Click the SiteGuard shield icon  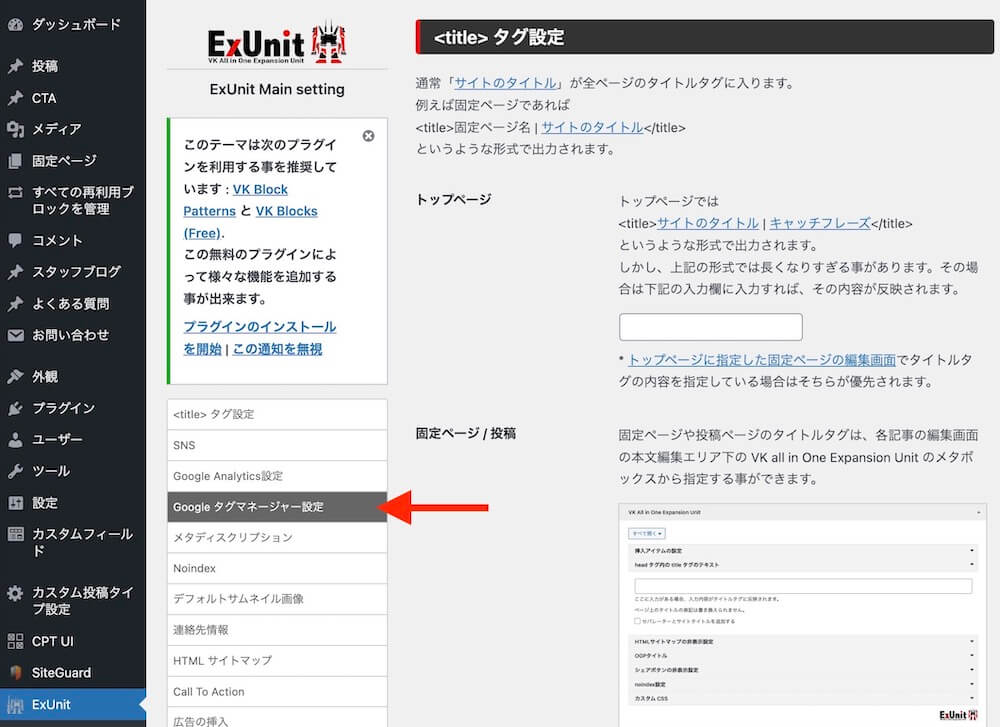[x=15, y=673]
